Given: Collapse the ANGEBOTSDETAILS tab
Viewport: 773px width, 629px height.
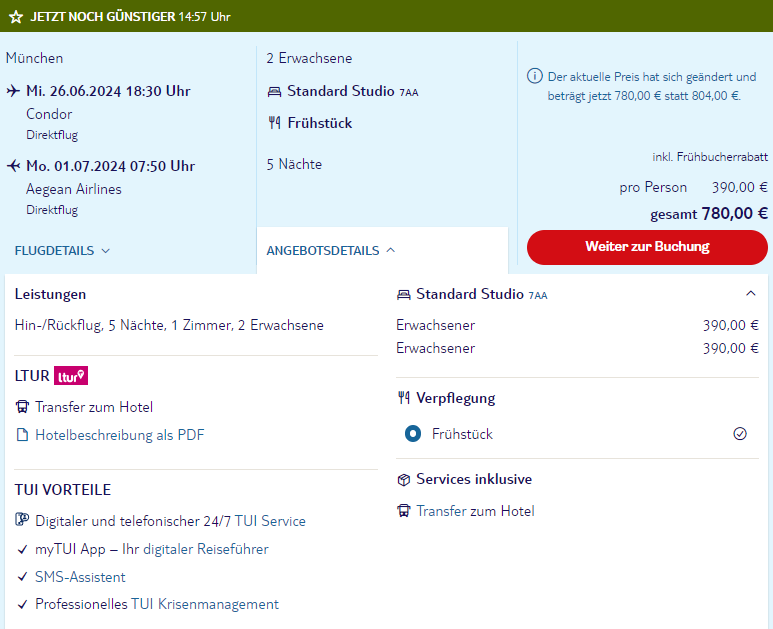Looking at the screenshot, I should point(331,251).
